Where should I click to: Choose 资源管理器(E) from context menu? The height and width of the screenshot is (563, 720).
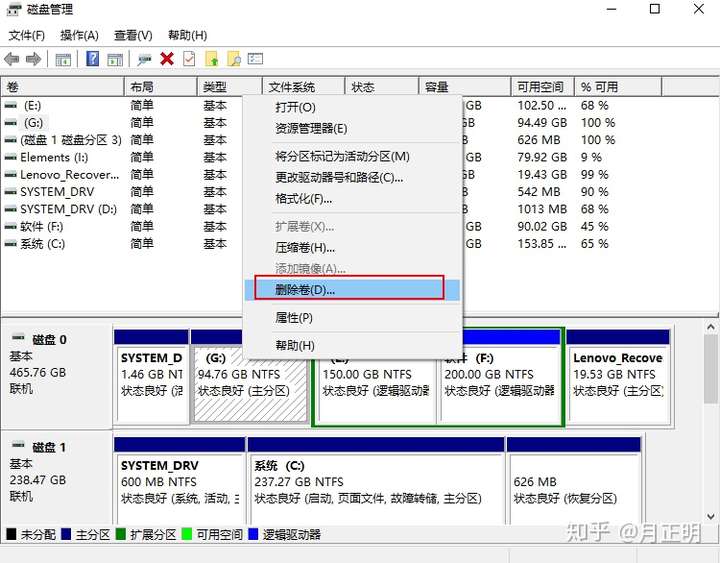pos(352,129)
